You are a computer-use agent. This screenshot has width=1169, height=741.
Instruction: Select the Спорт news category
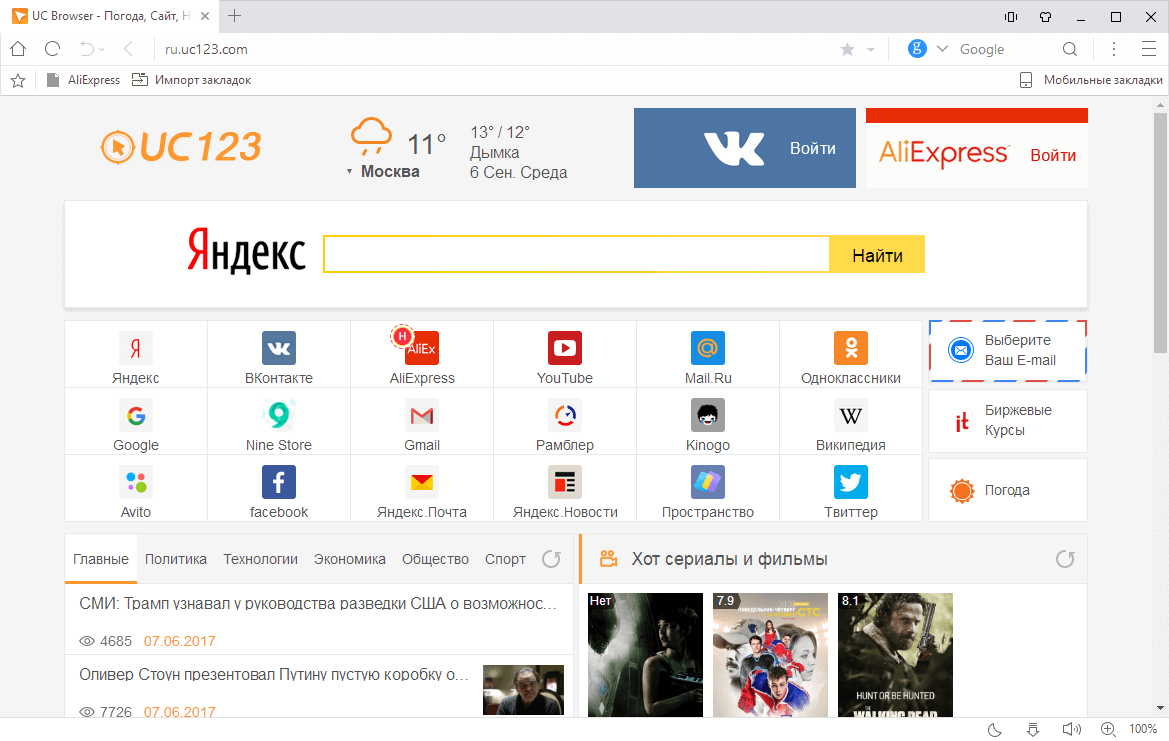505,559
